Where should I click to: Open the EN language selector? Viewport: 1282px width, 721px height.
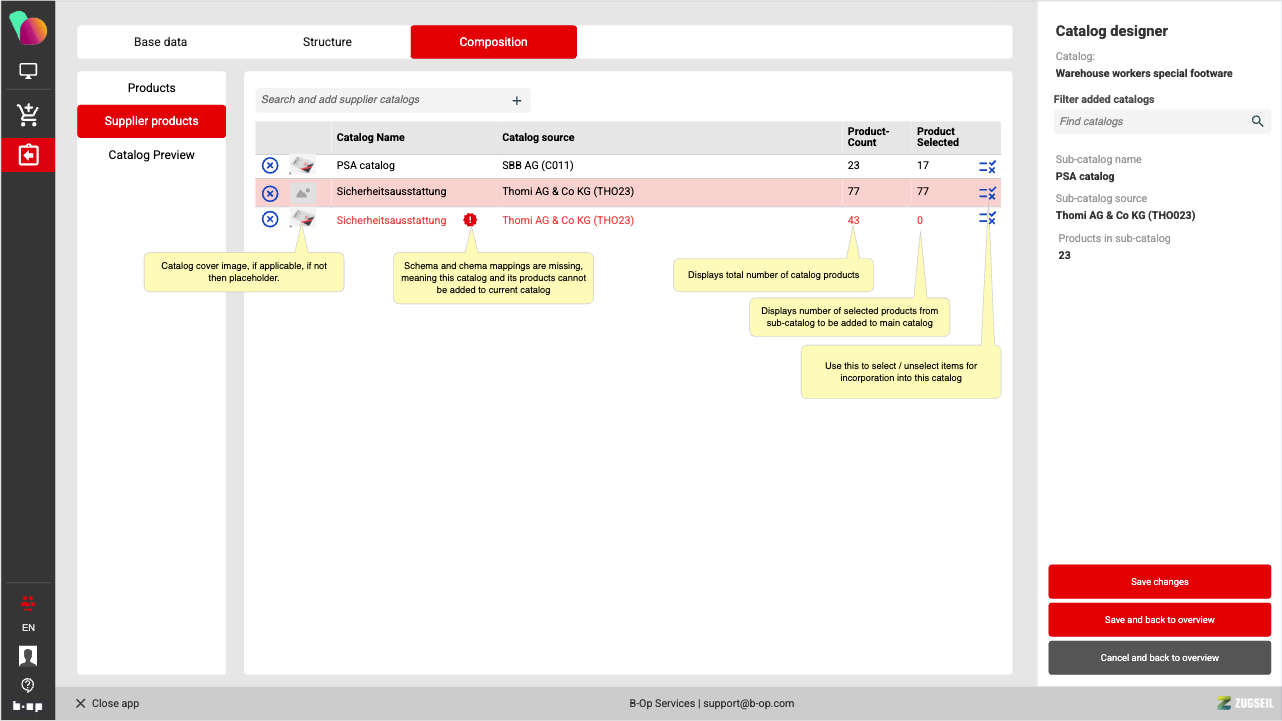[x=28, y=628]
